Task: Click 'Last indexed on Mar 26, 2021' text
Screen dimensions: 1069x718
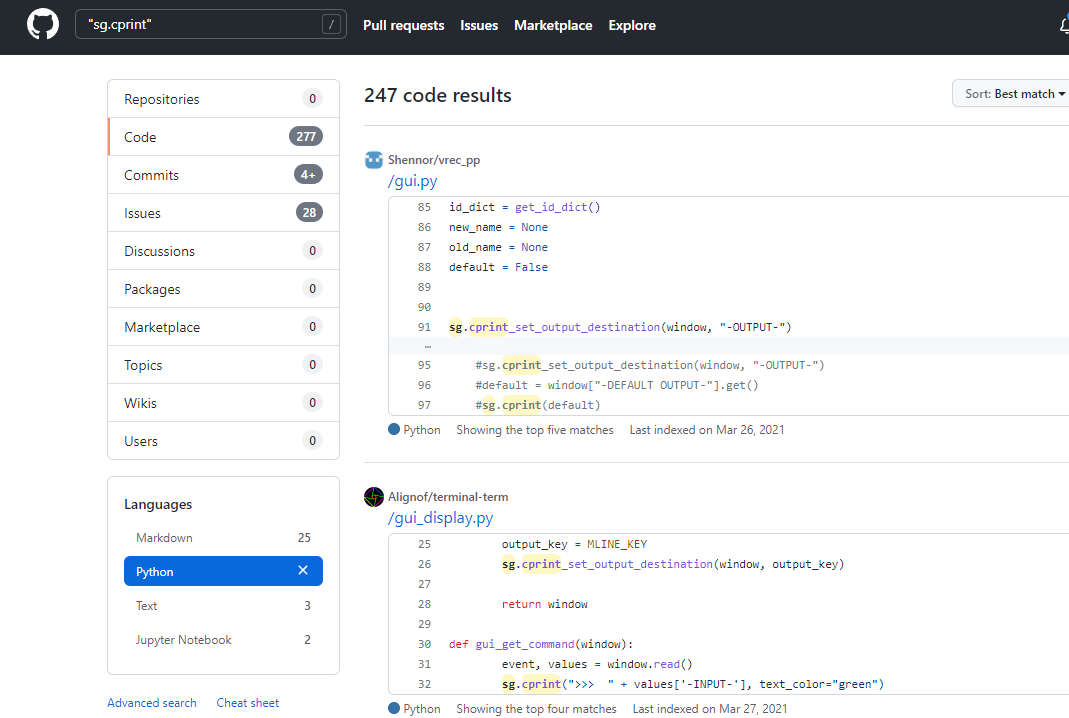Action: click(707, 430)
